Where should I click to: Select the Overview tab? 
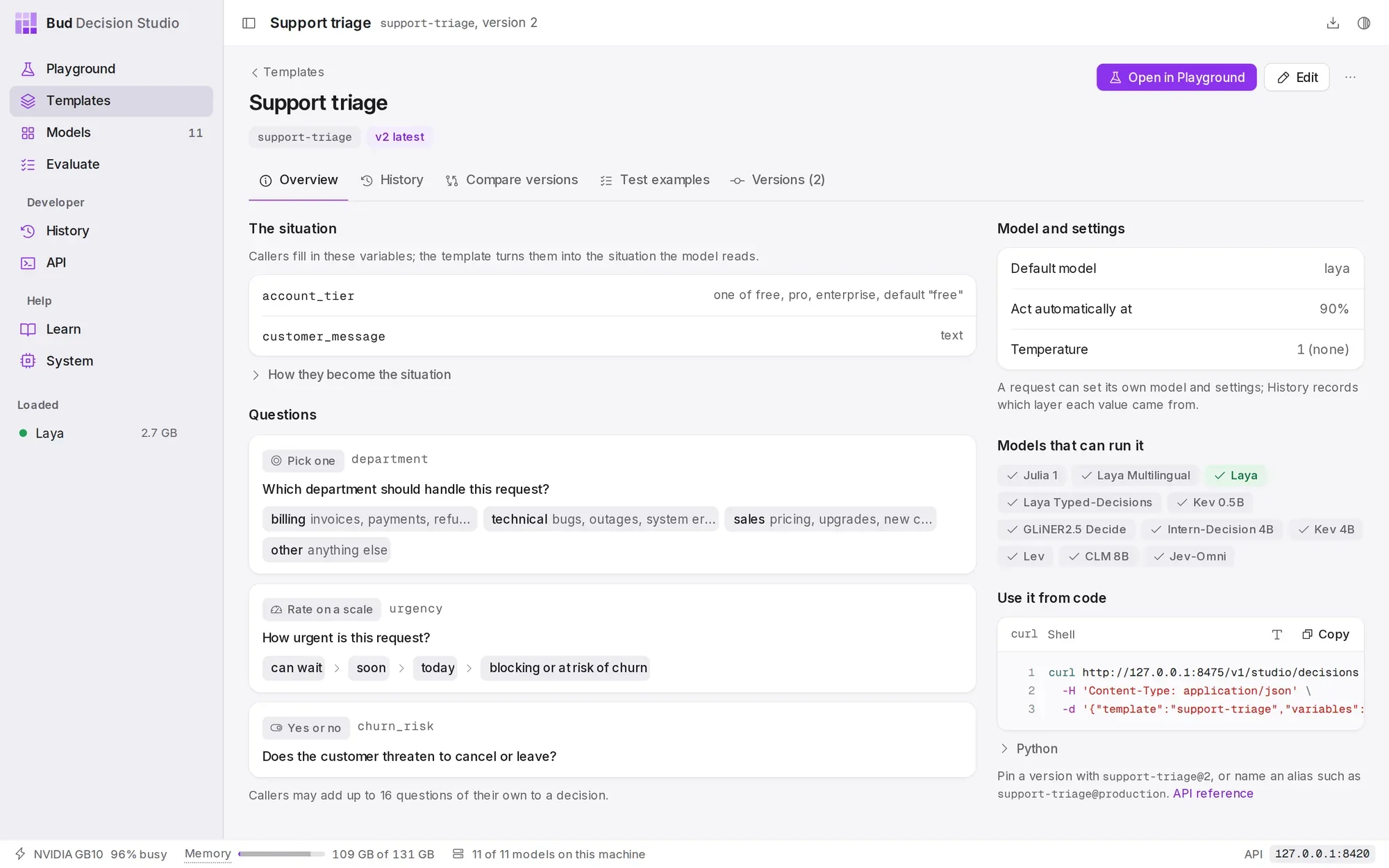pos(299,181)
